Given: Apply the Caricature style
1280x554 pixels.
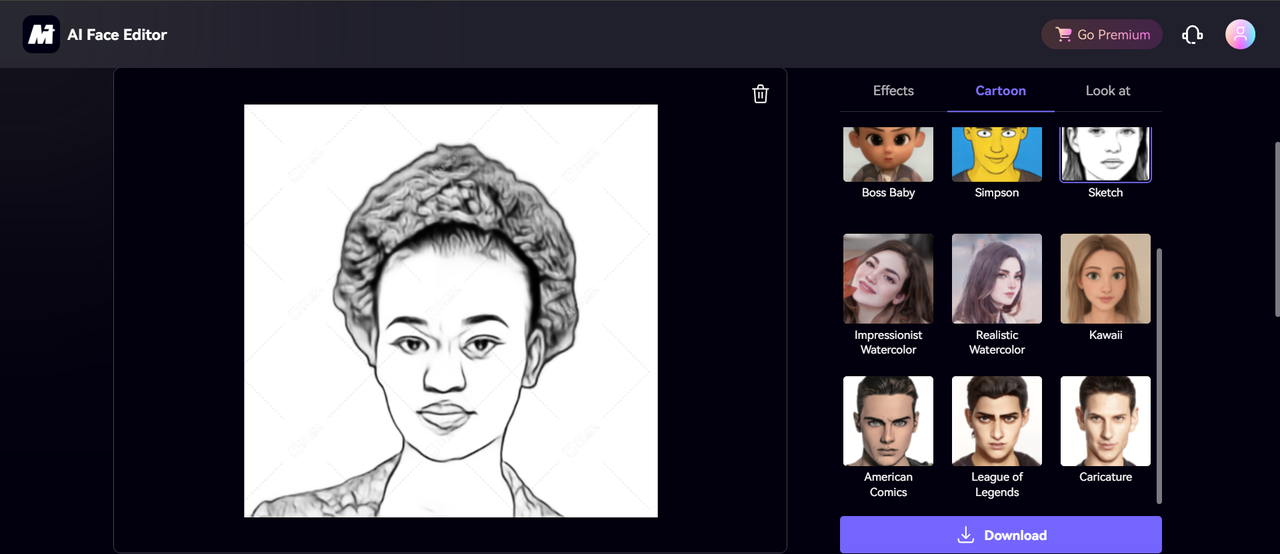Looking at the screenshot, I should pyautogui.click(x=1106, y=421).
